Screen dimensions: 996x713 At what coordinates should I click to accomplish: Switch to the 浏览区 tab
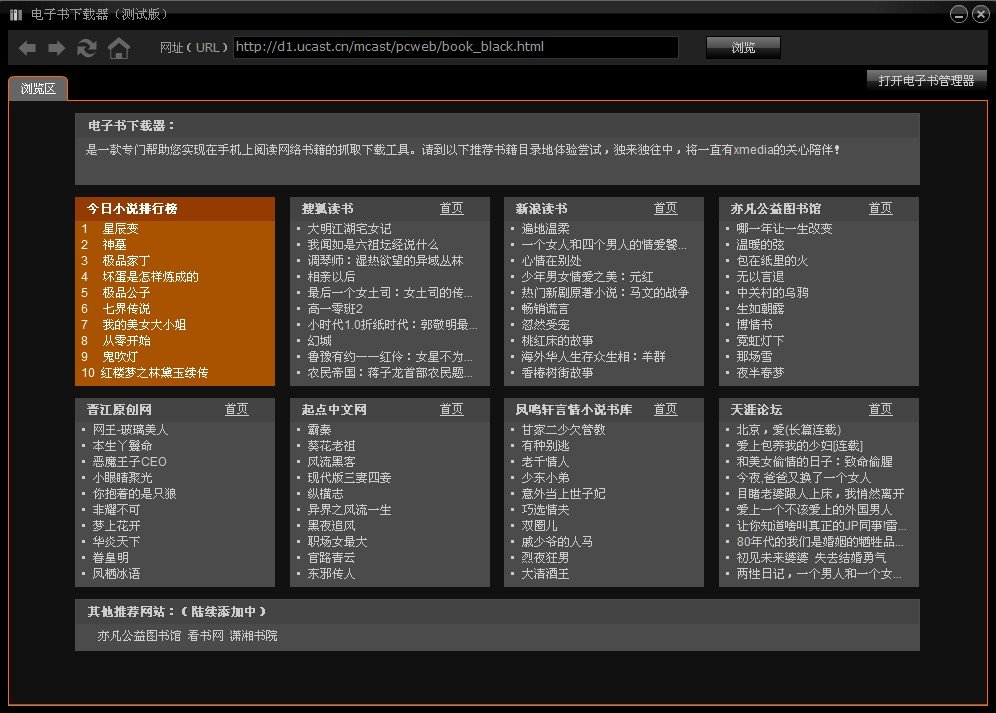point(37,87)
